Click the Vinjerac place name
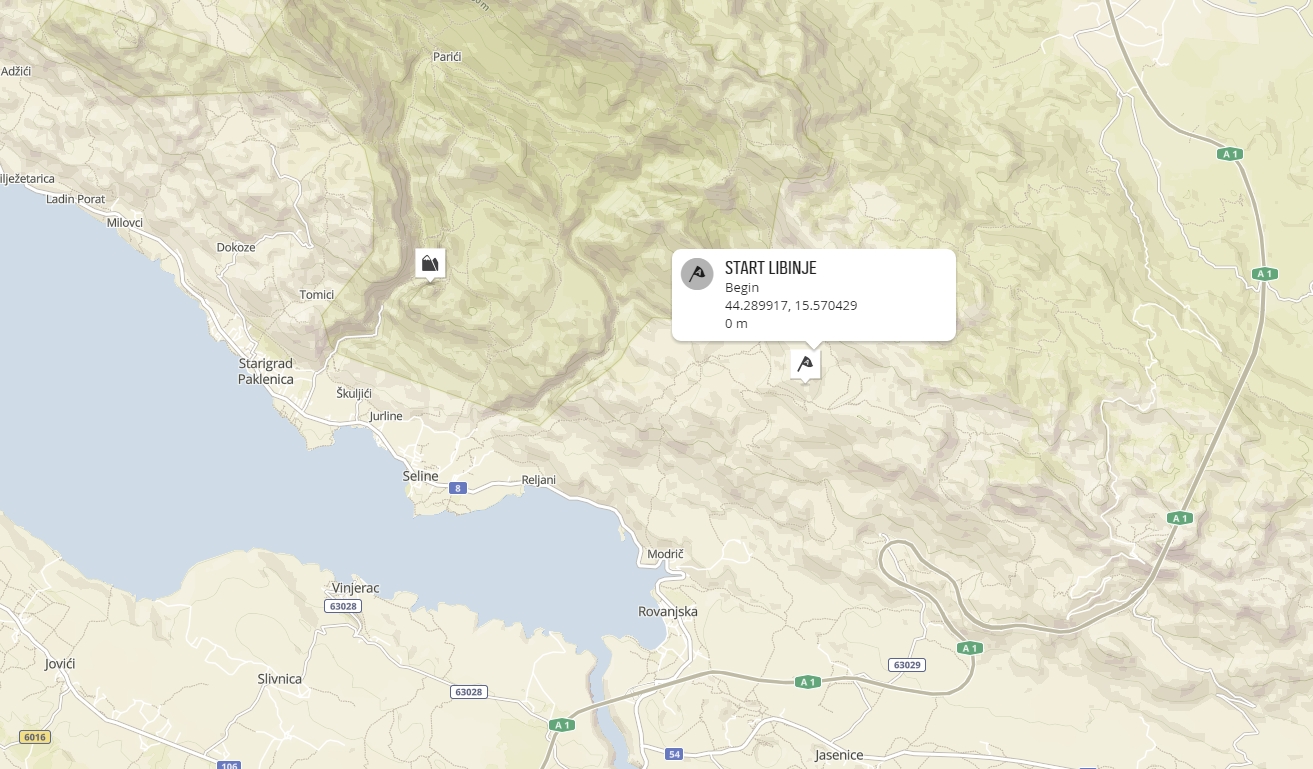This screenshot has height=769, width=1313. point(355,588)
